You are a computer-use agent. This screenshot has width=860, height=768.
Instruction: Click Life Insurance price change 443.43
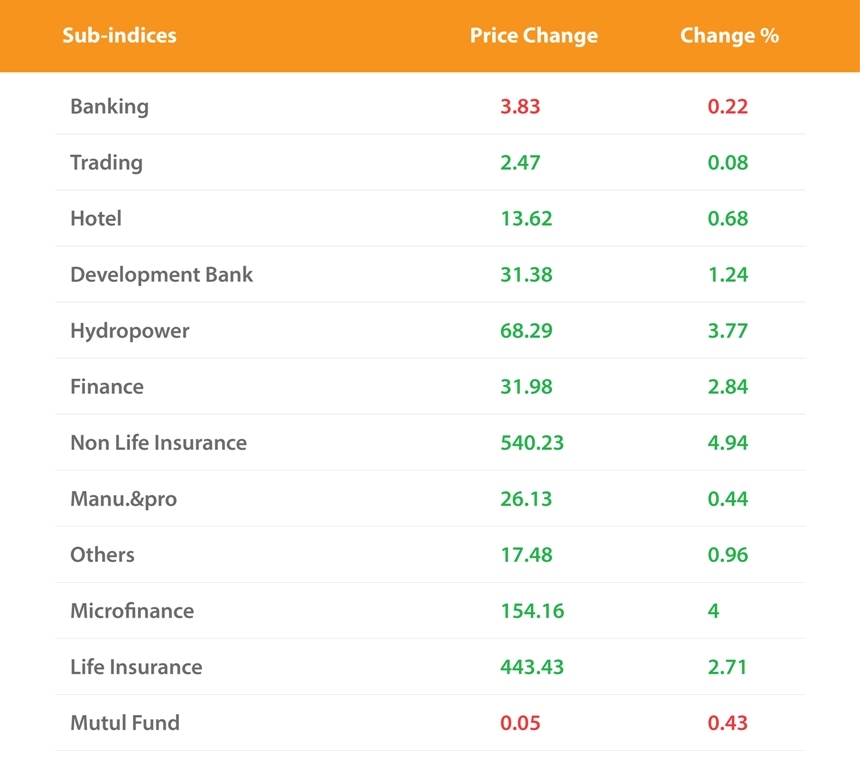(532, 667)
